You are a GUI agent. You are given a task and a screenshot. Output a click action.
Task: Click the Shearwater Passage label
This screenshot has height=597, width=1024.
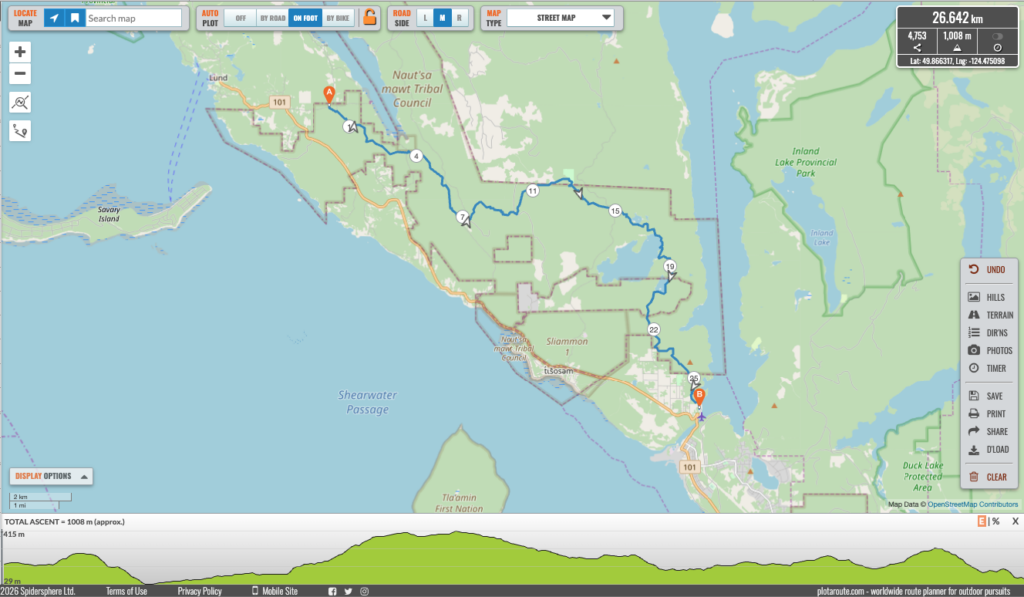pos(367,402)
